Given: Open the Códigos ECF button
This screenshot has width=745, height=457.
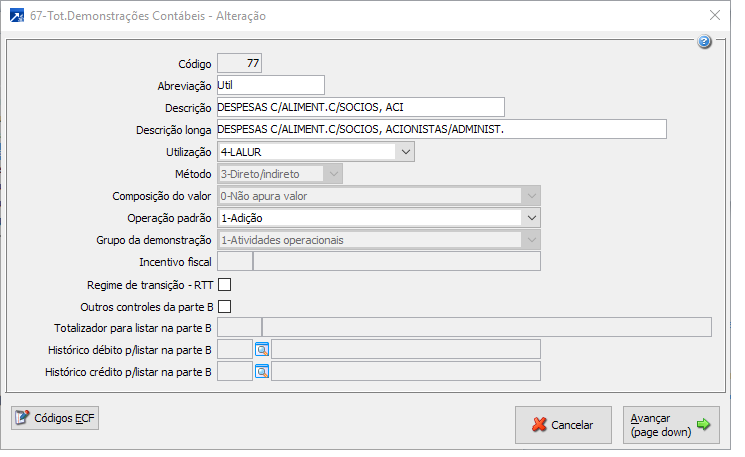Looking at the screenshot, I should point(55,418).
